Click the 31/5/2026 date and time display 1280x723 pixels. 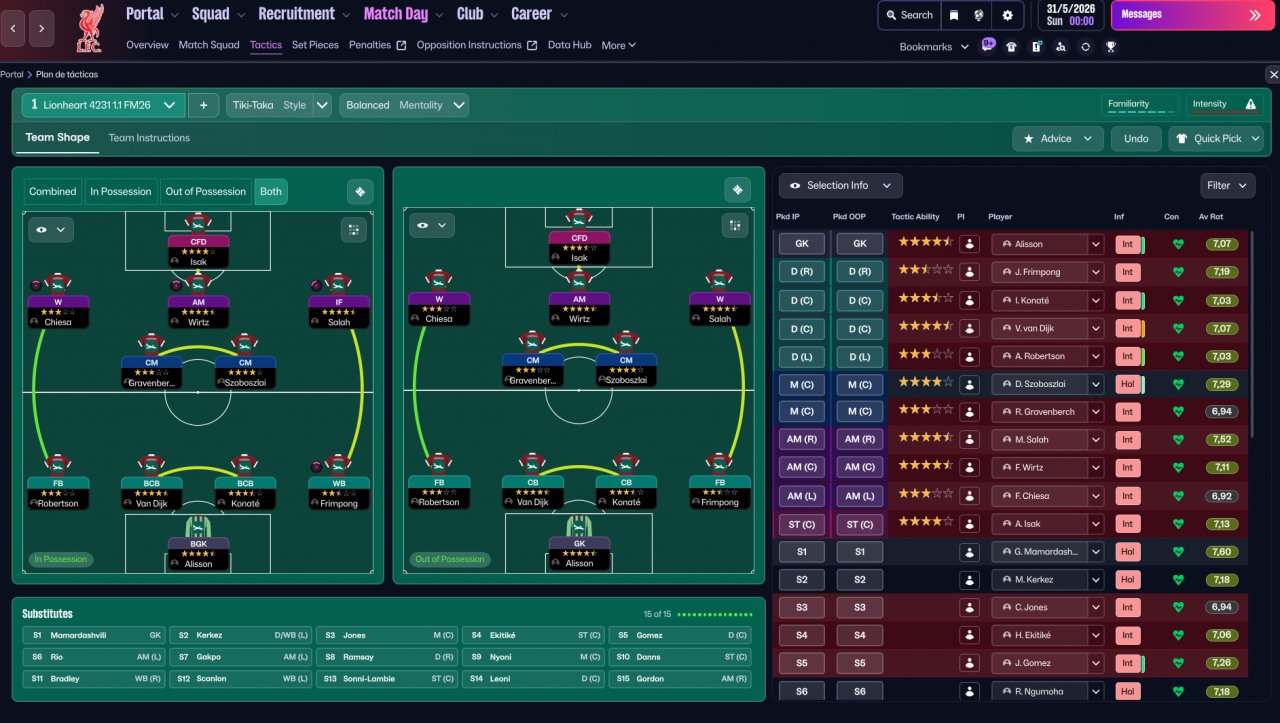tap(1070, 15)
